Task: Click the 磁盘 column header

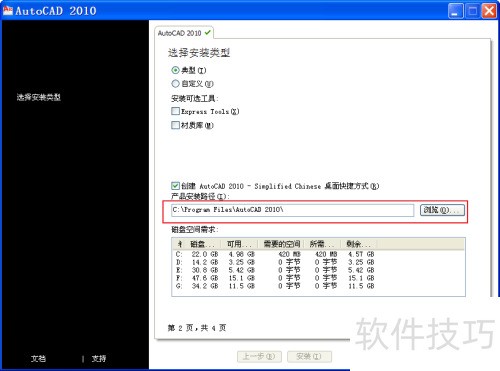Action: coord(204,244)
